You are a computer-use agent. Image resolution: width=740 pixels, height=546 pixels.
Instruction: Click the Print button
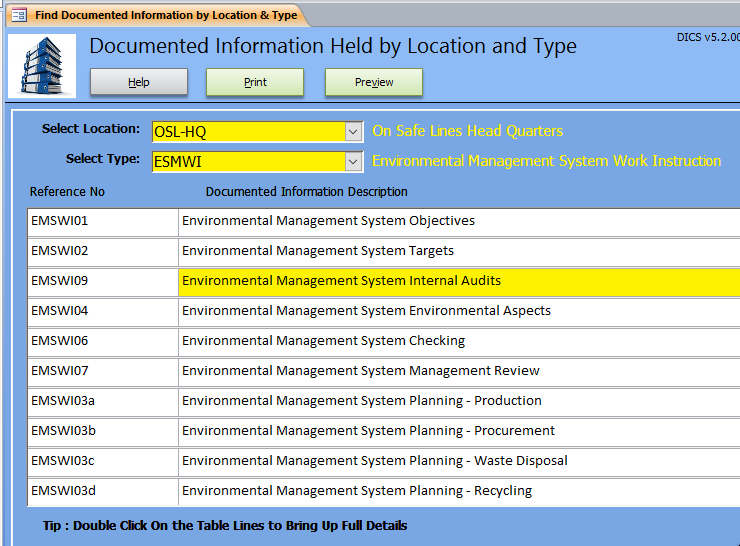coord(255,82)
